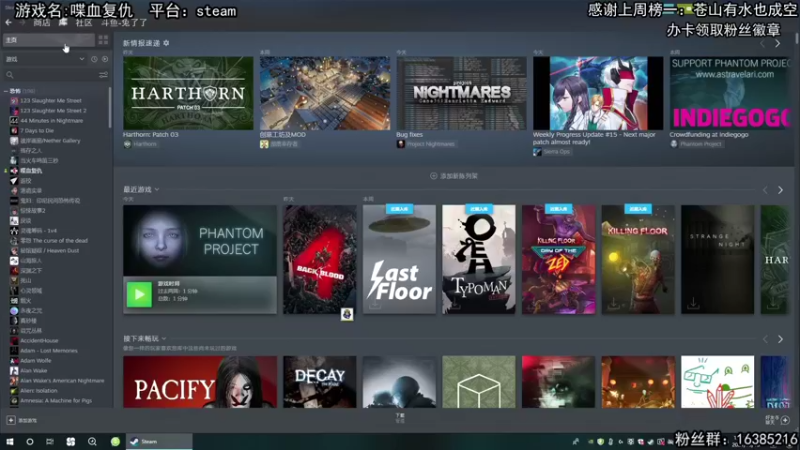This screenshot has height=450, width=800.
Task: Click the Last Floor download icon
Action: coord(375,304)
